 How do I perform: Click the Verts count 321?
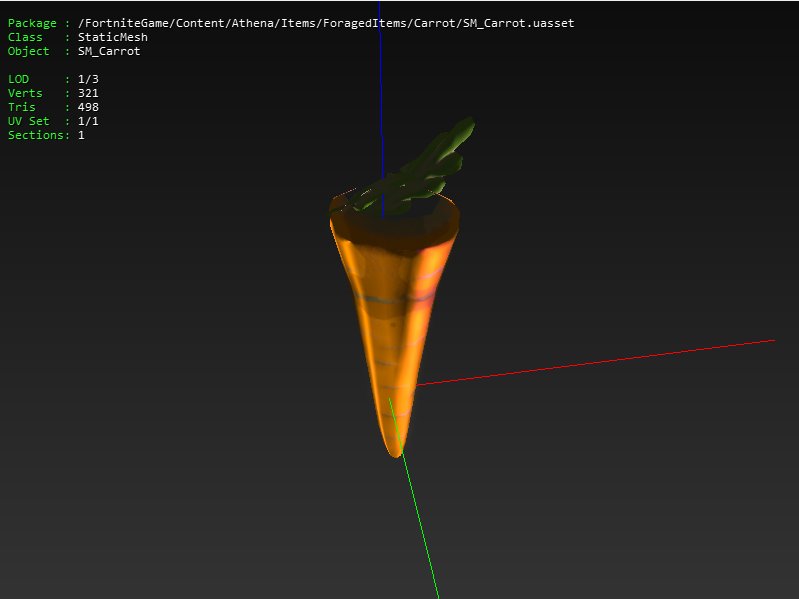tap(88, 93)
